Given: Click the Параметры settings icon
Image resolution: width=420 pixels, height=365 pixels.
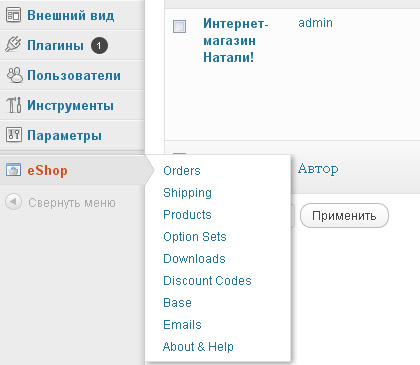Looking at the screenshot, I should pos(14,135).
